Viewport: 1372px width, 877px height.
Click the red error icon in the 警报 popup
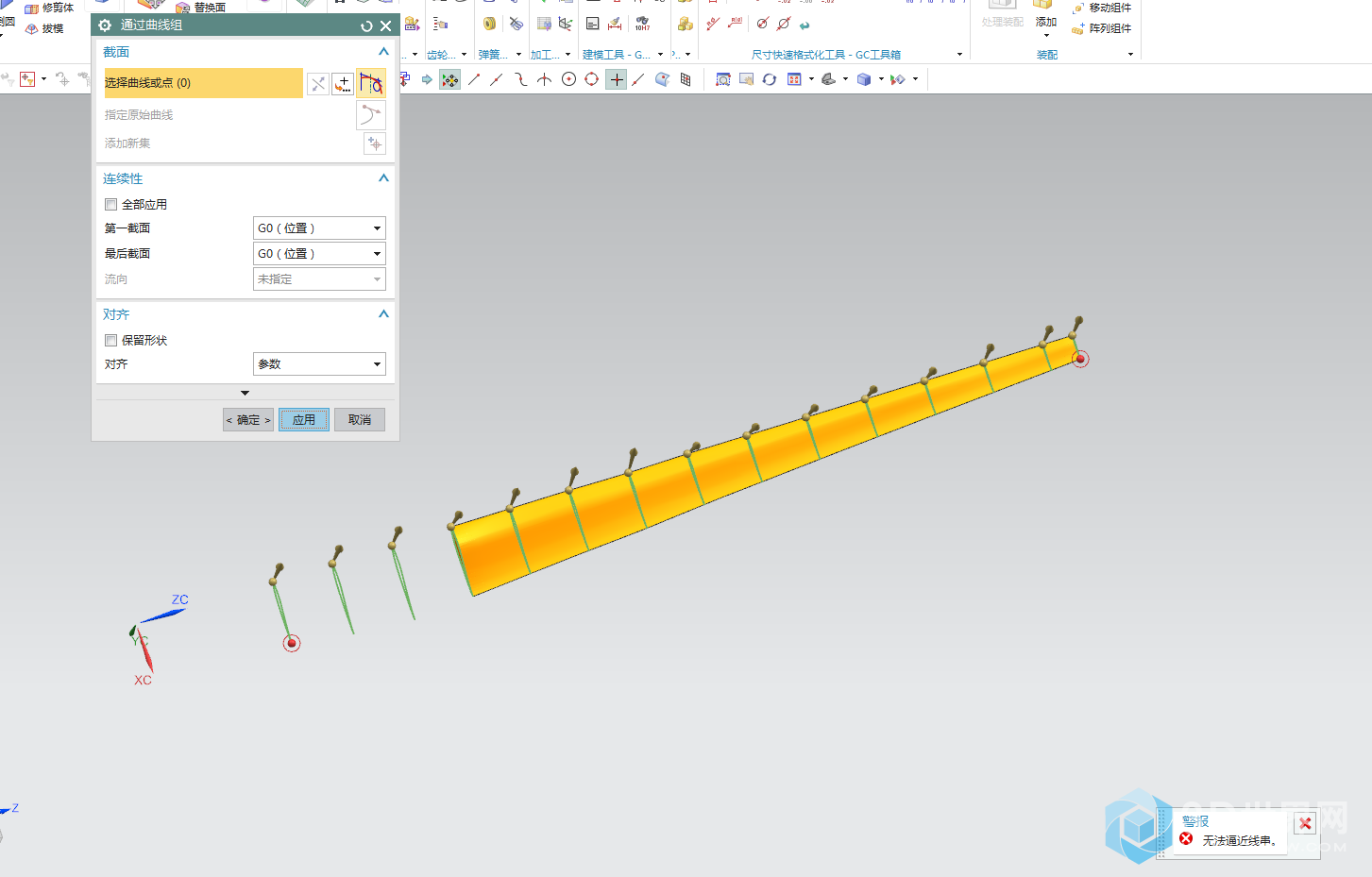tap(1186, 839)
